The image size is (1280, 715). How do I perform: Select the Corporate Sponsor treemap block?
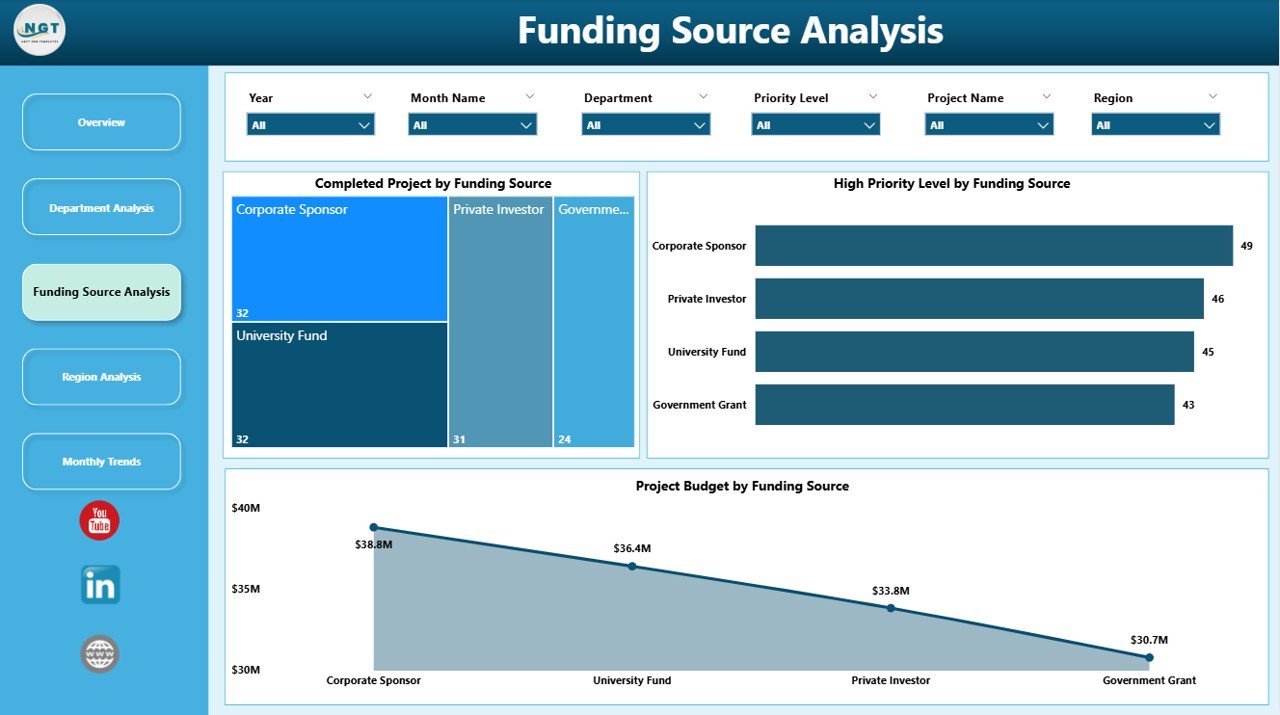click(338, 258)
